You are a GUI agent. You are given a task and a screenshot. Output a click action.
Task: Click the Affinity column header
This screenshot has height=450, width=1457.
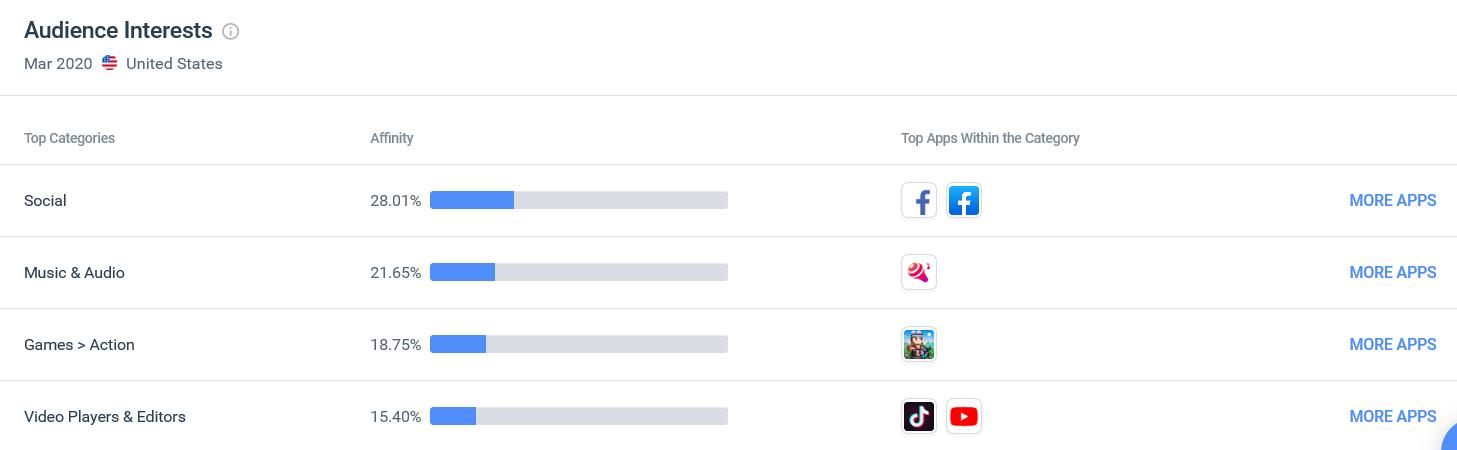[391, 138]
